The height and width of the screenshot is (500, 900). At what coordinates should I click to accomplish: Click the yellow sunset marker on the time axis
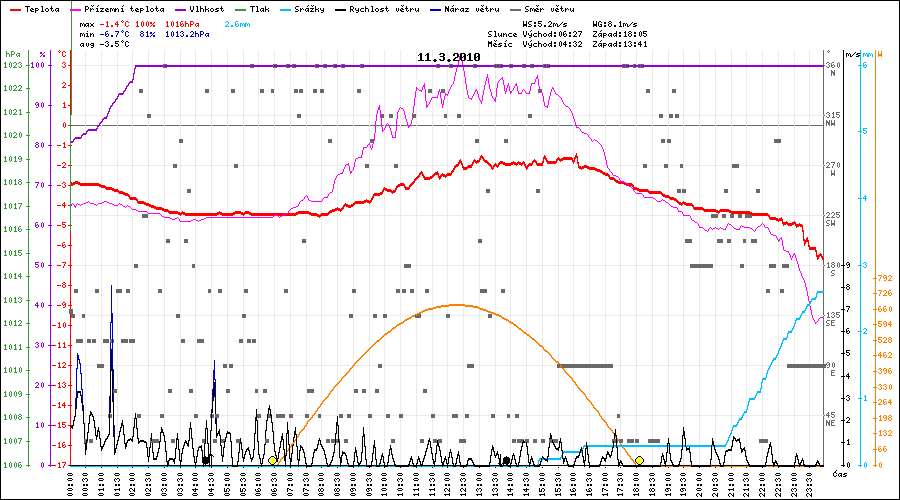coord(639,460)
